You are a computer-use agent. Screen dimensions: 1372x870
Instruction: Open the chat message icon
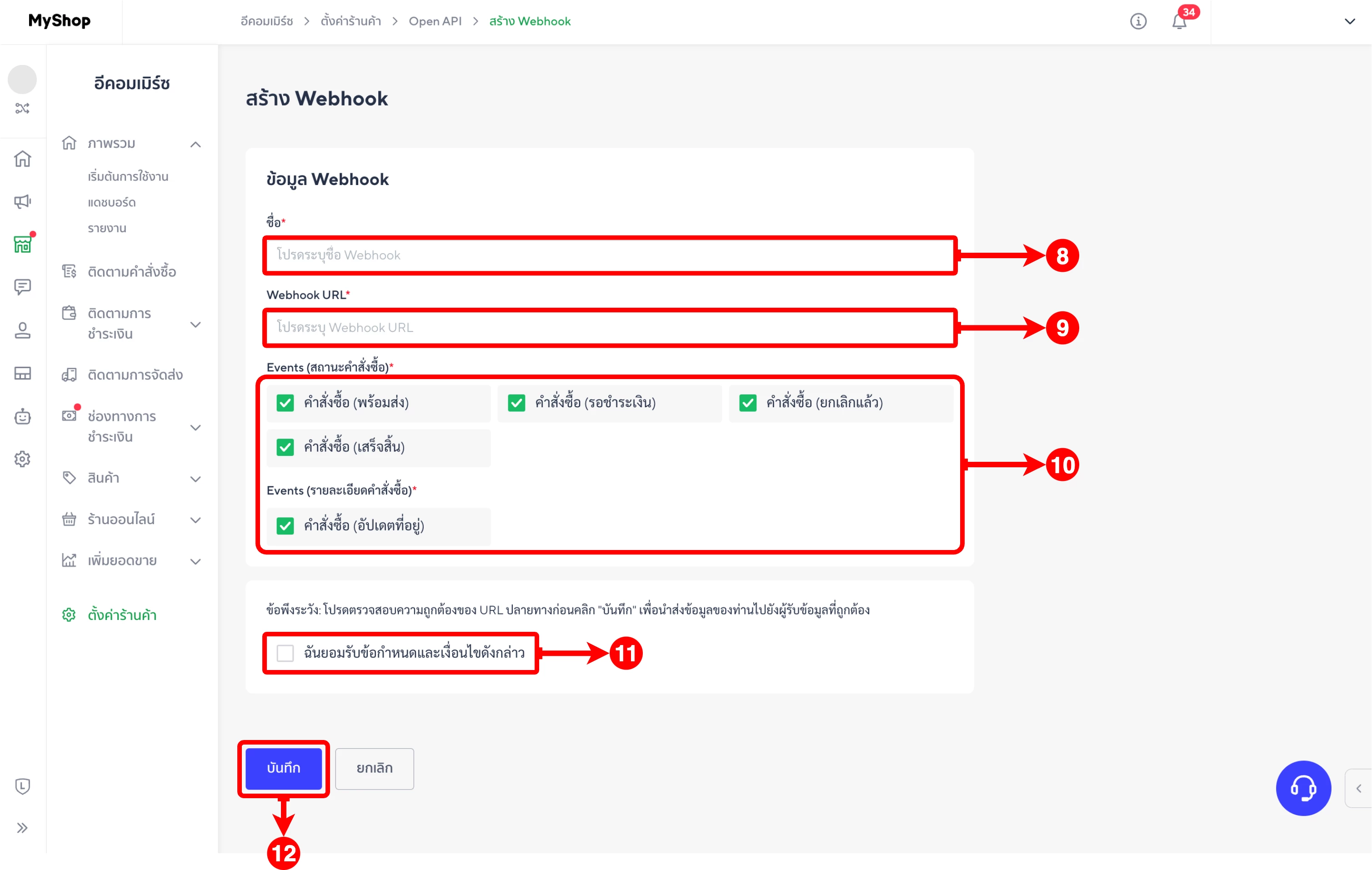[x=23, y=286]
